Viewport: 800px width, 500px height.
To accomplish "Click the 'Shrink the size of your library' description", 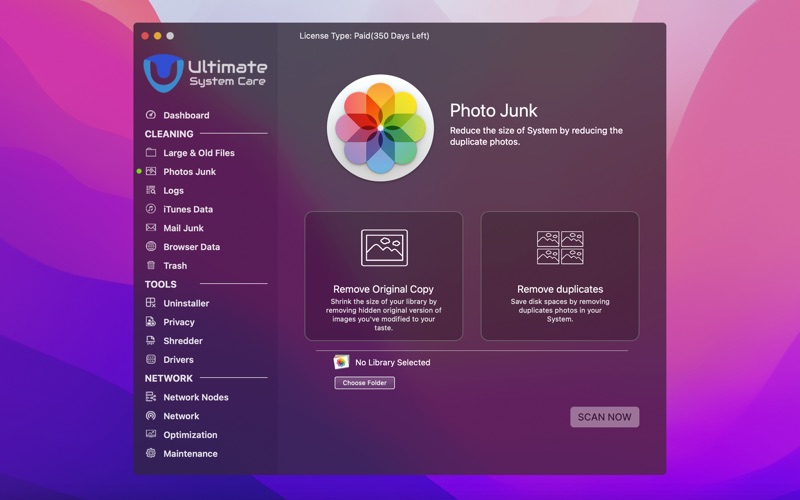I will 384,314.
